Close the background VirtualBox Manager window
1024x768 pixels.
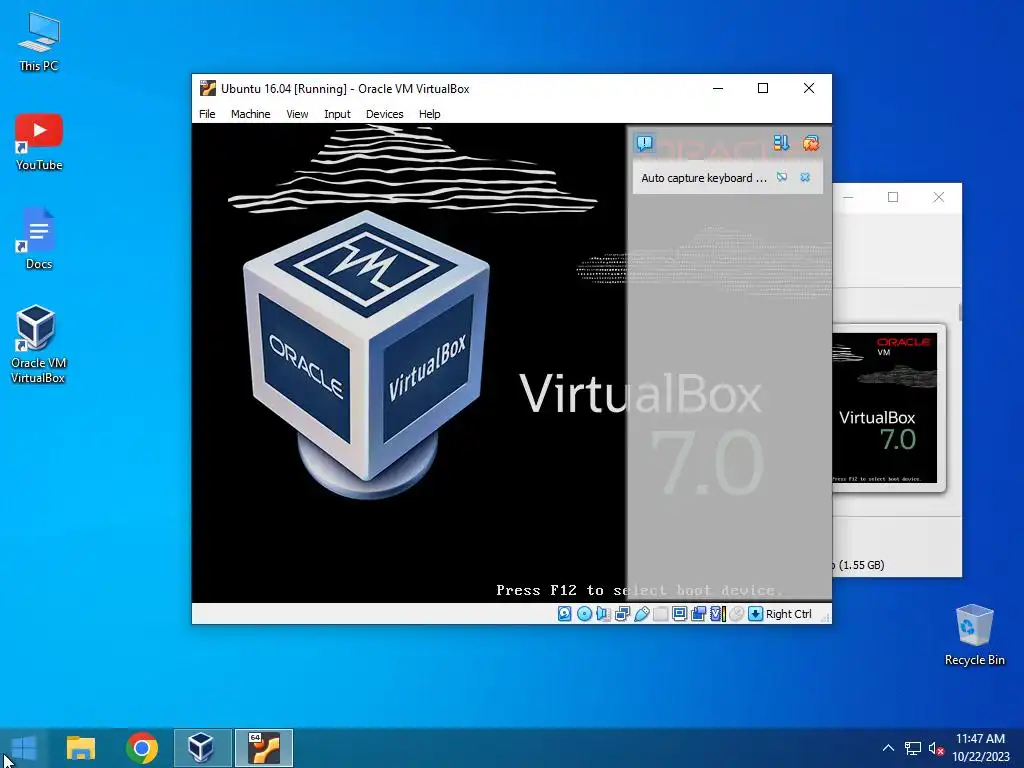(938, 197)
